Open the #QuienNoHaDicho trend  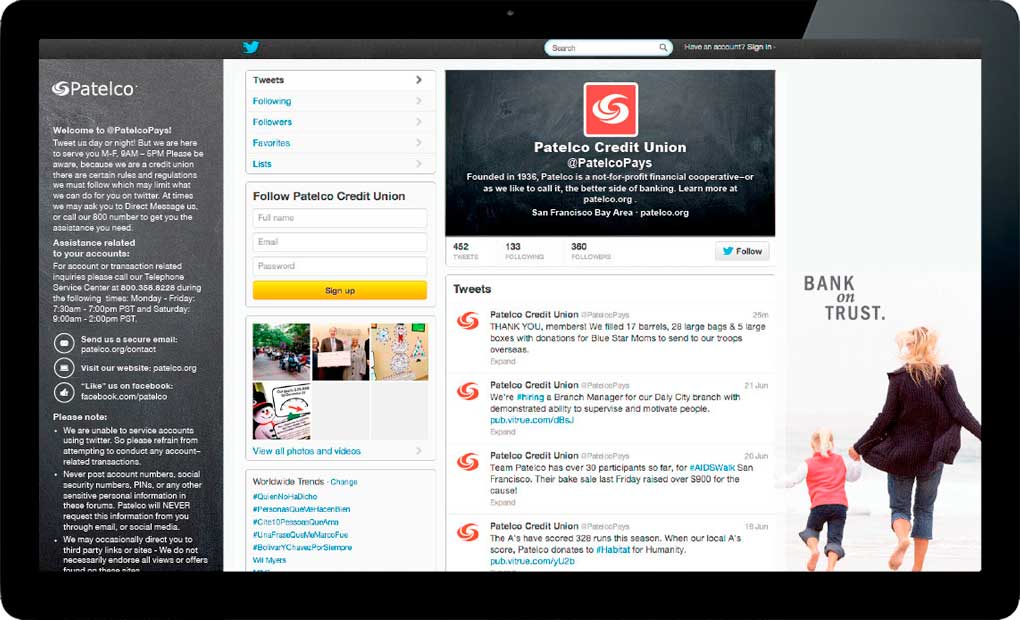[285, 496]
